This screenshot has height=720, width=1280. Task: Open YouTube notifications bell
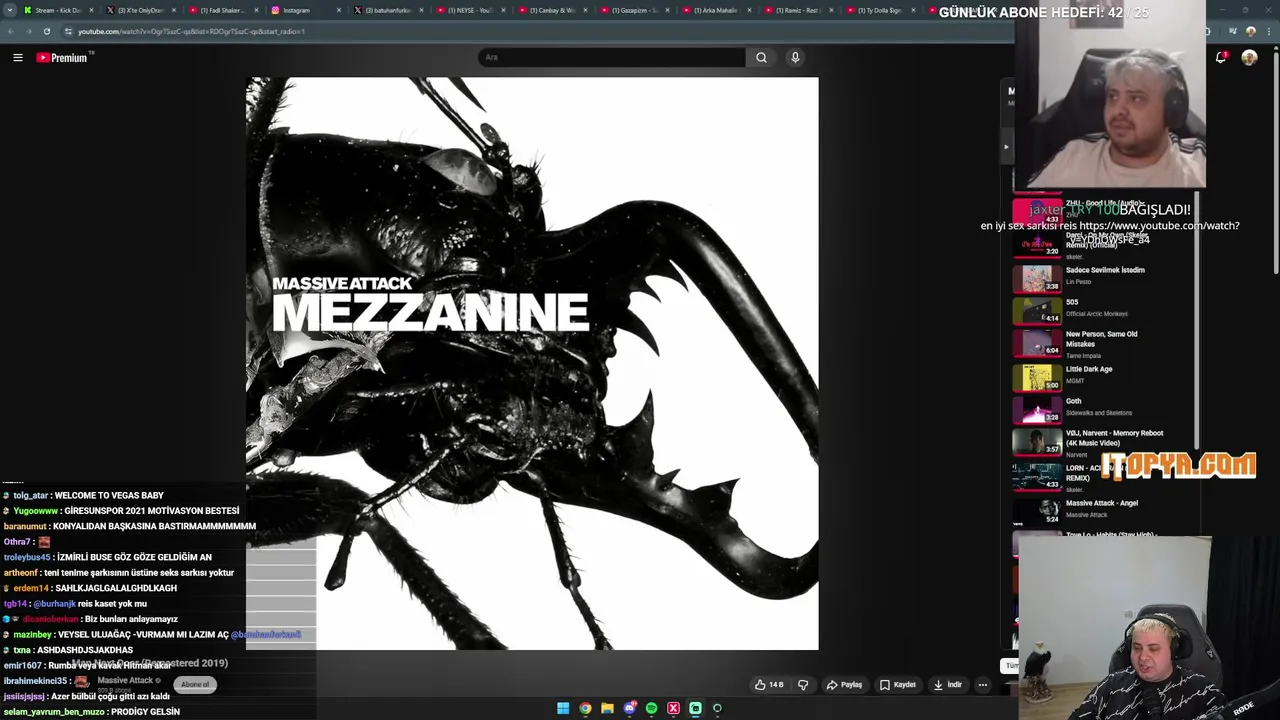pos(1221,58)
